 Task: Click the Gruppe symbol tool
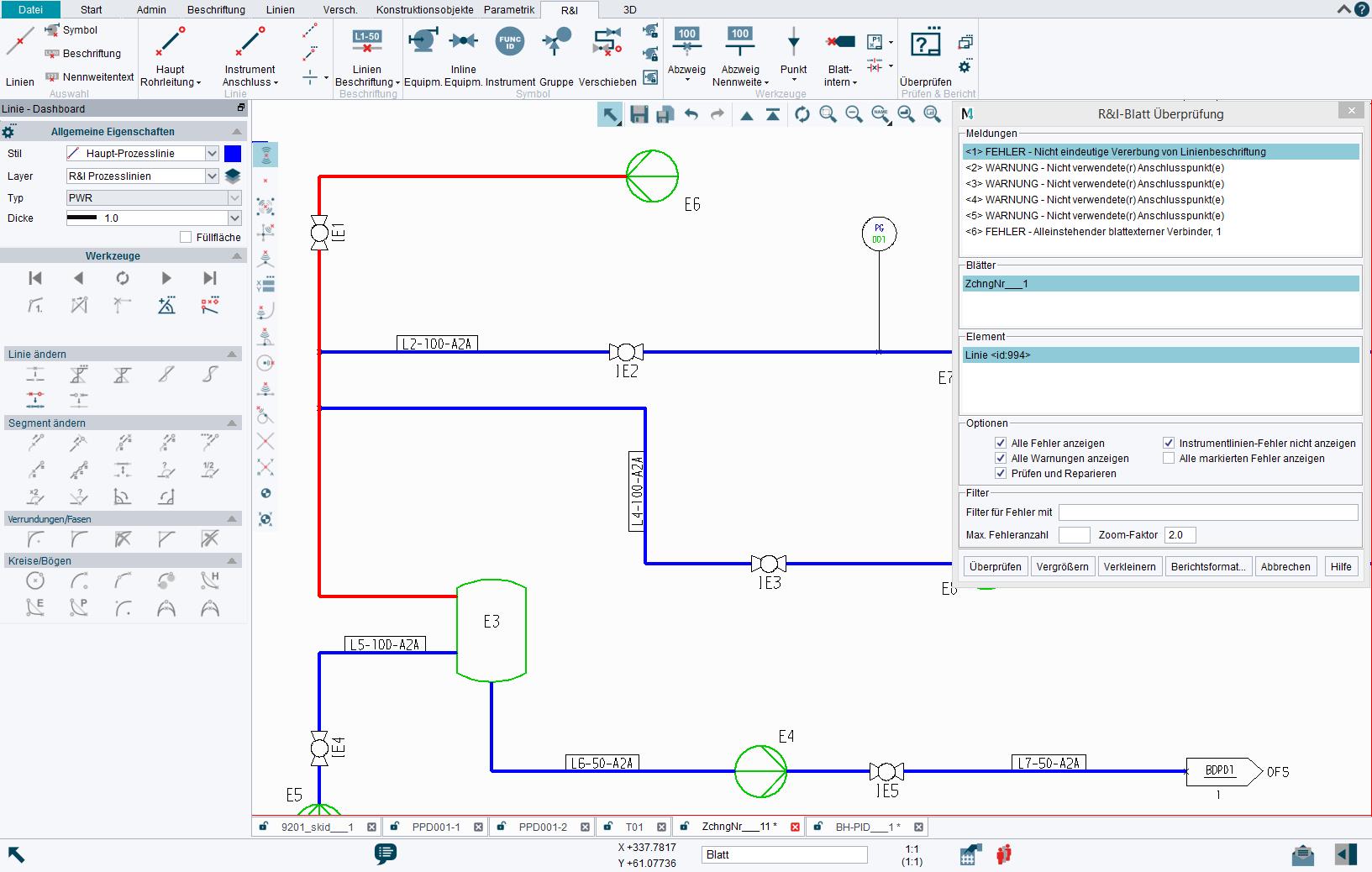[x=556, y=55]
